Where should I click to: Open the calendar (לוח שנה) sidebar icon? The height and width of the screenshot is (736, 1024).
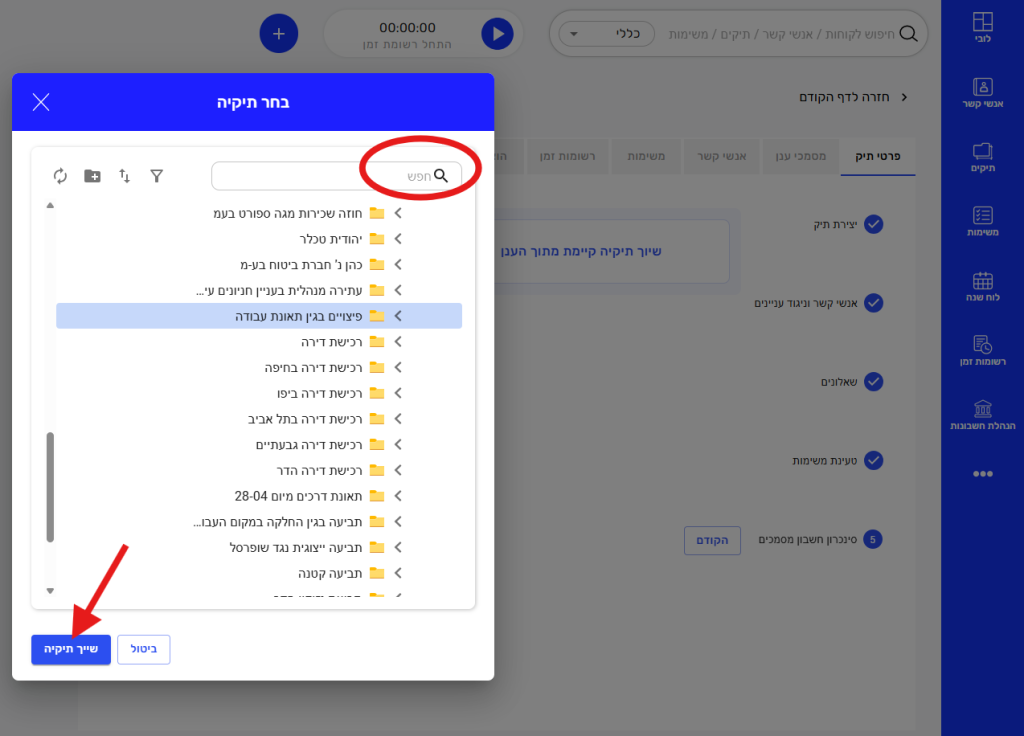(982, 288)
